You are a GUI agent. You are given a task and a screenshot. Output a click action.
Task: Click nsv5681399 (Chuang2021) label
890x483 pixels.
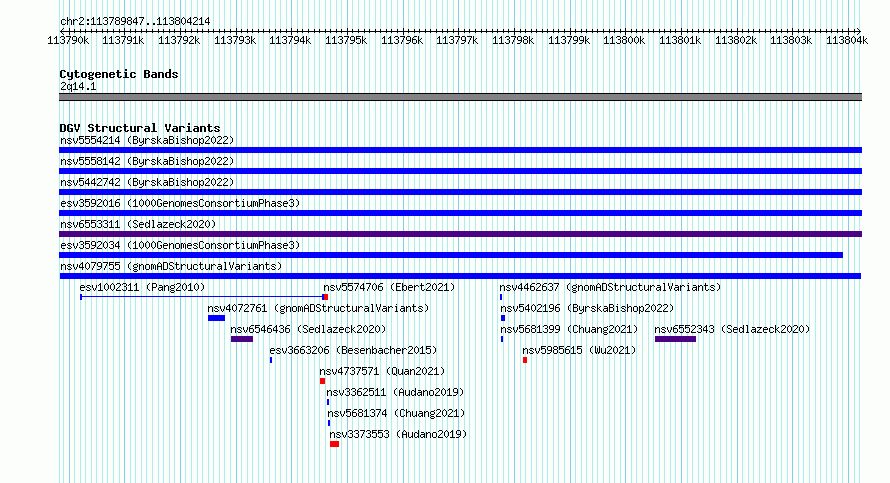569,329
